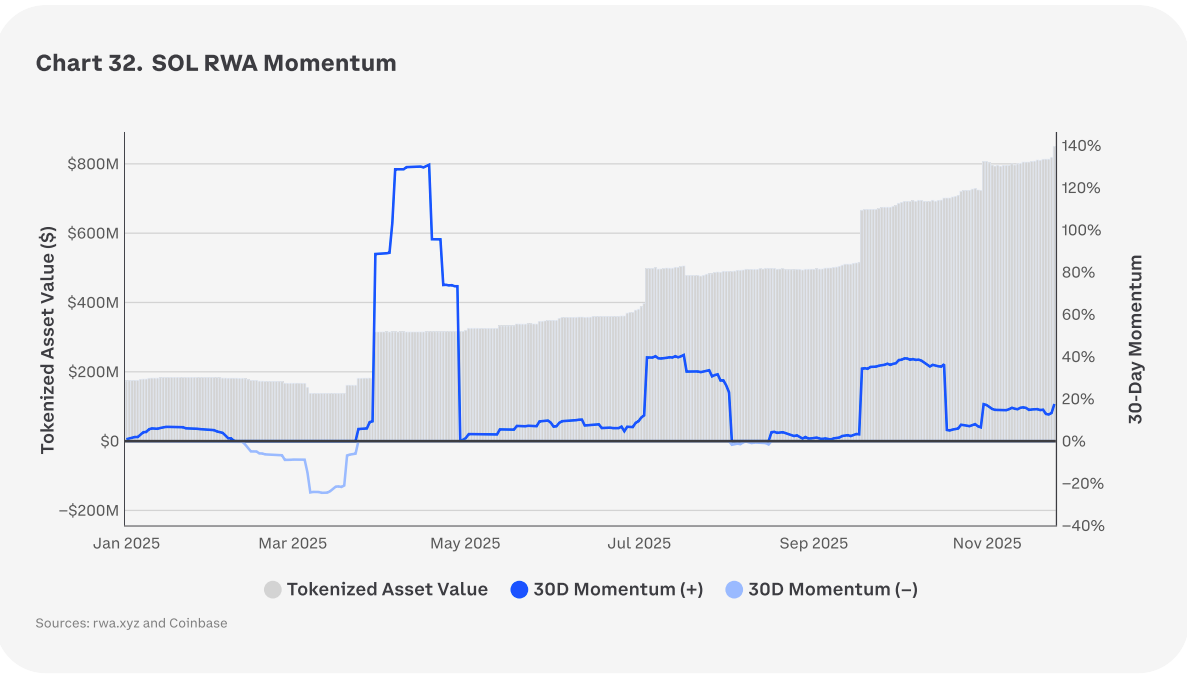
Task: Click the 0% right axis label
Action: [x=1076, y=442]
